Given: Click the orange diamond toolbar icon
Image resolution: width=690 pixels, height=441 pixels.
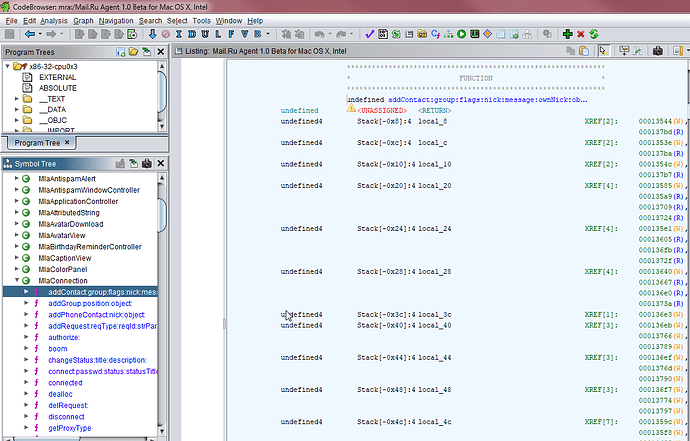Looking at the screenshot, I should [488, 34].
